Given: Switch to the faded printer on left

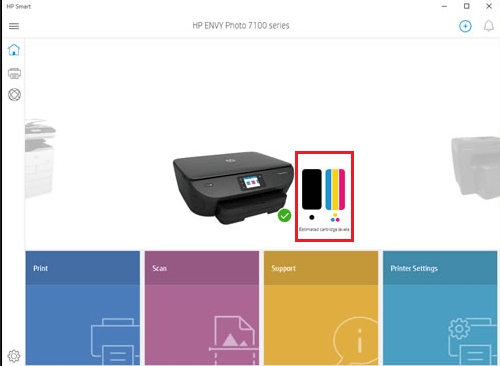Looking at the screenshot, I should pyautogui.click(x=40, y=158).
